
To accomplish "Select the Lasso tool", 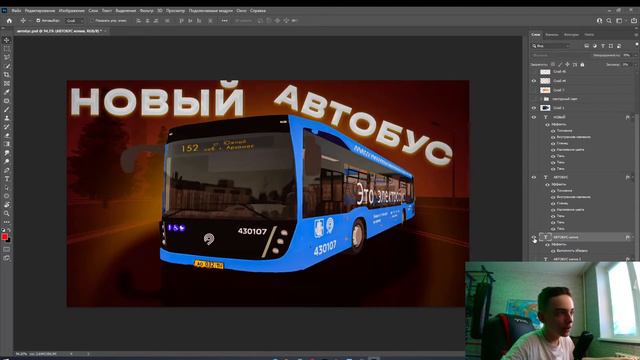I will click(x=7, y=57).
